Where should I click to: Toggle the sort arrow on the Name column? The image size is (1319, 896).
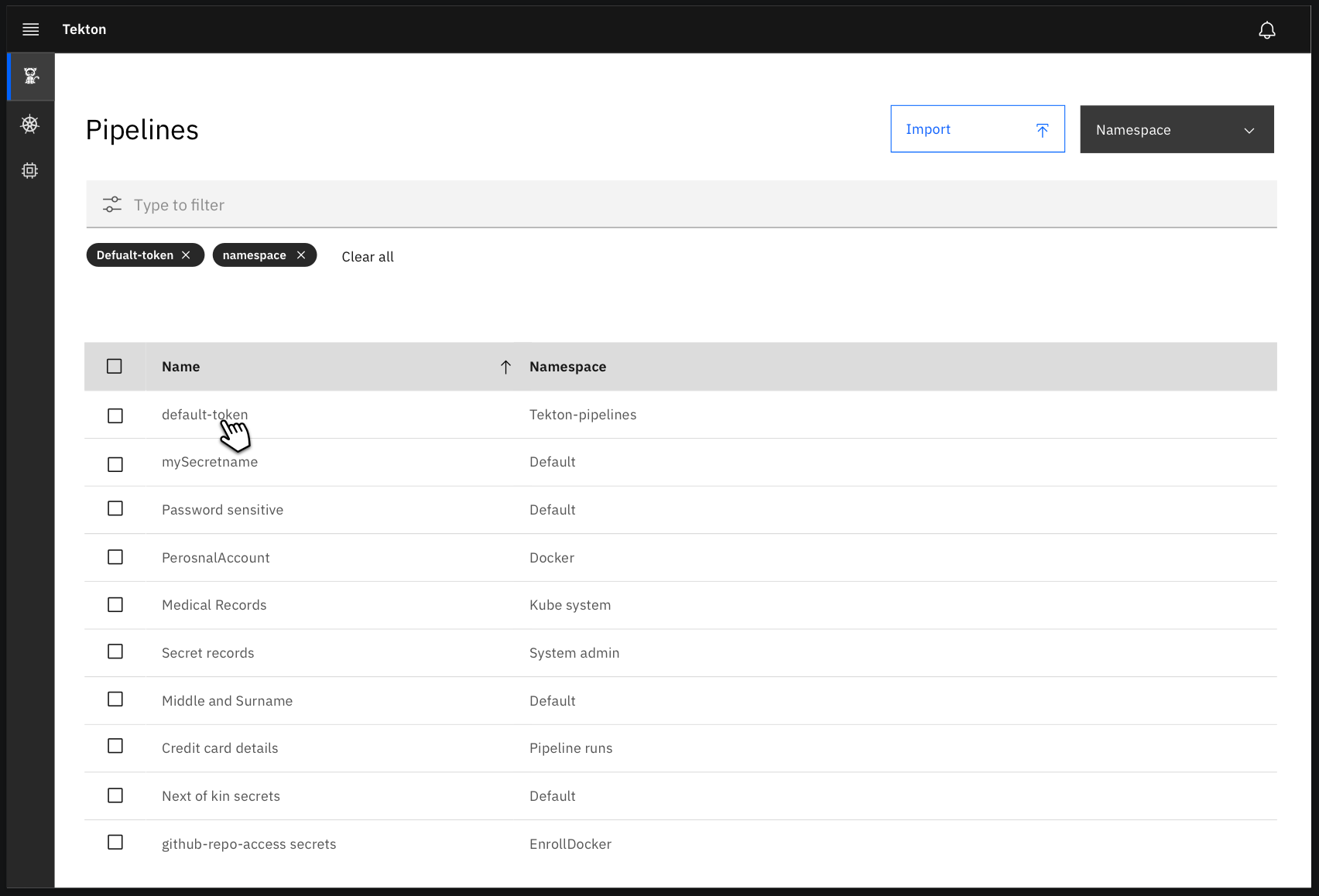point(505,367)
